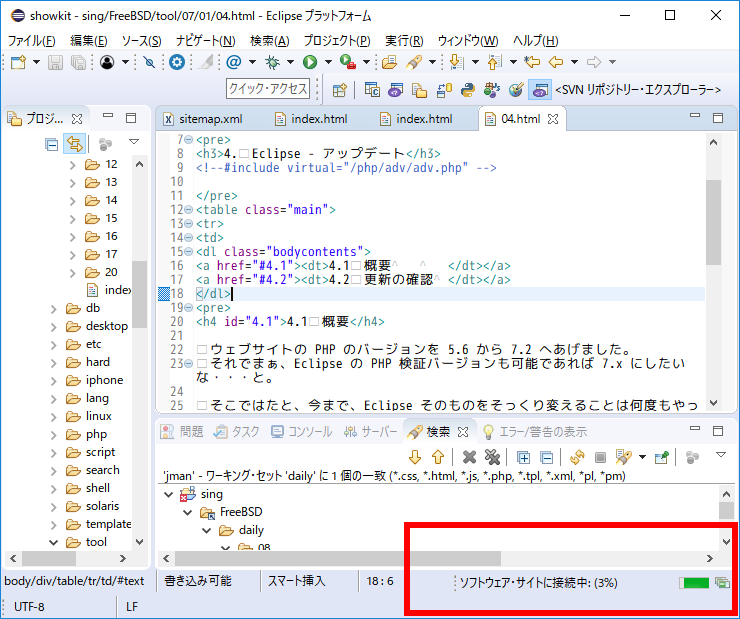Screen dimensions: 740x619
Task: Maximize the editor area
Action: 718,117
